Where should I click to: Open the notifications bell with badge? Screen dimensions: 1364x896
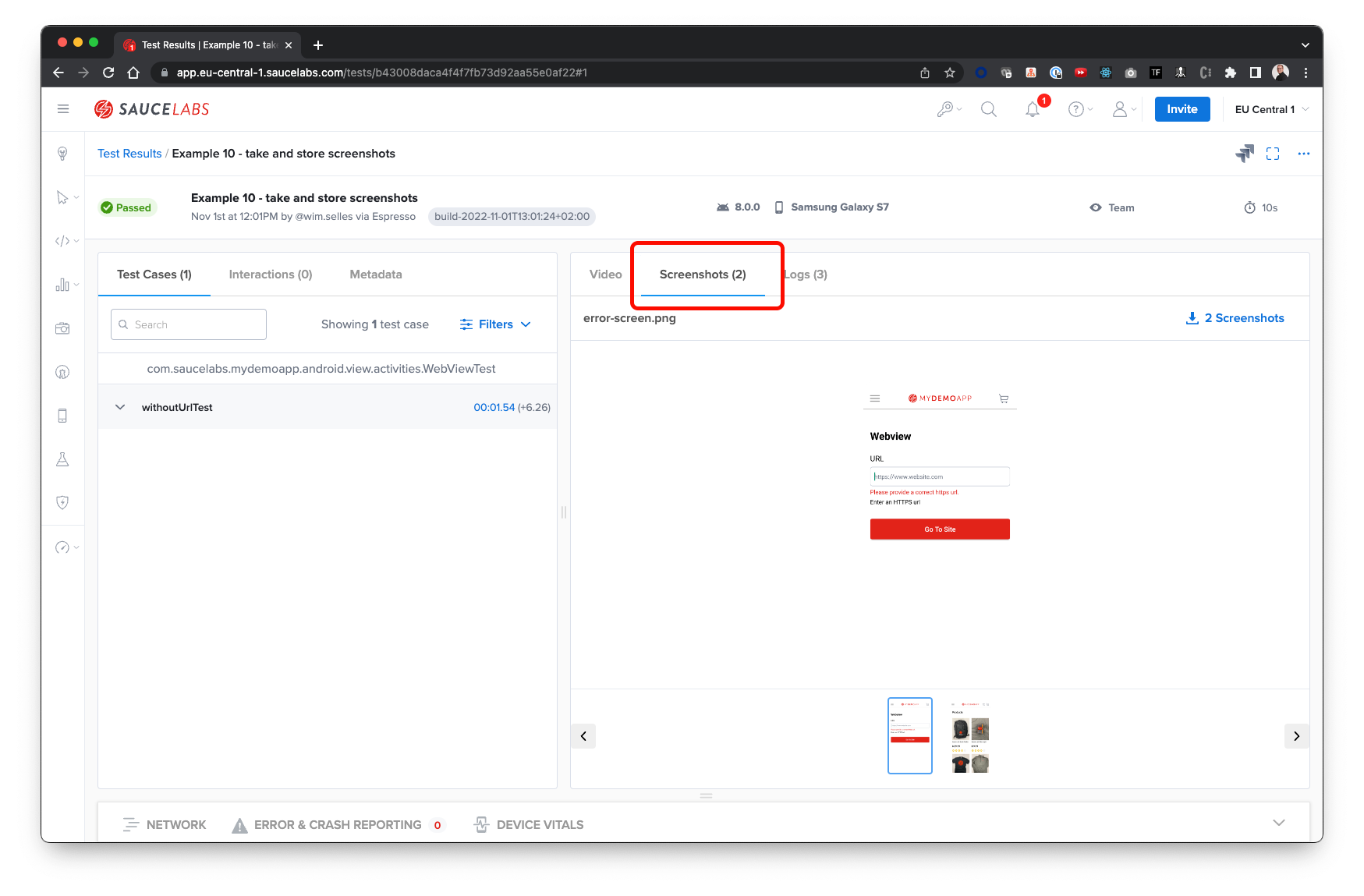coord(1032,108)
